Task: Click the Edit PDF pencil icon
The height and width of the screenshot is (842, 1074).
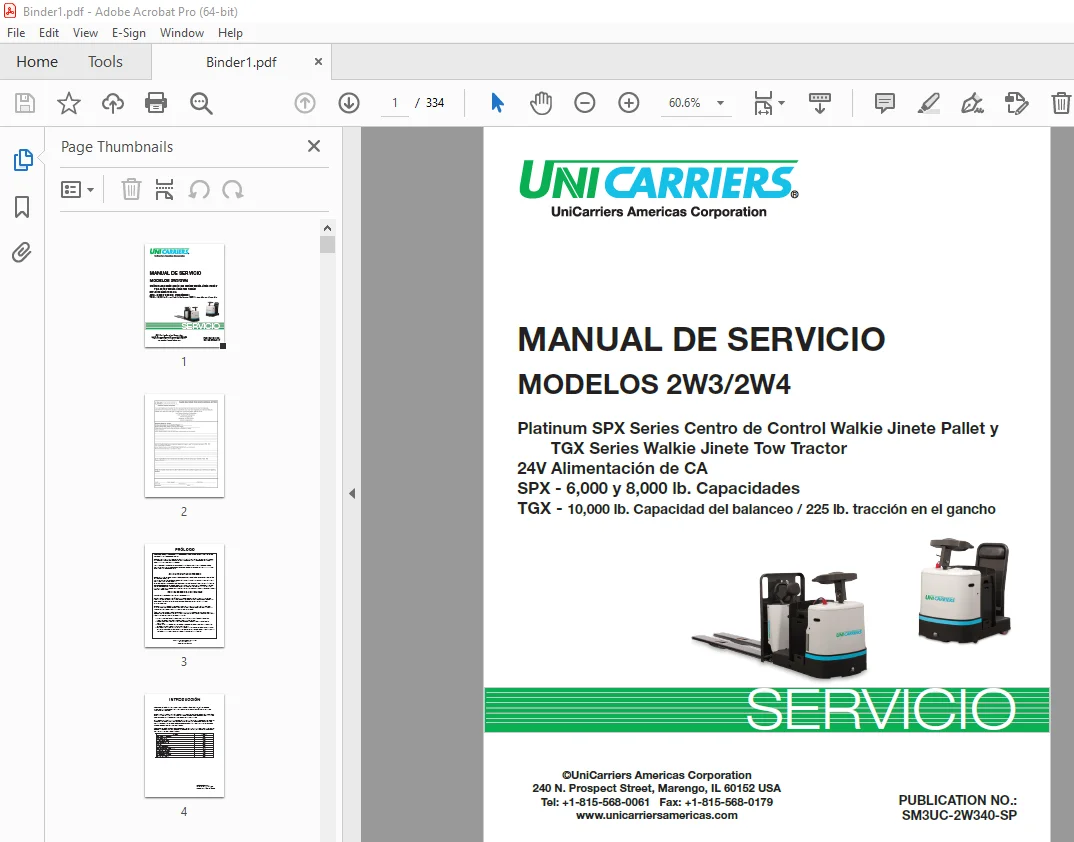Action: tap(1016, 103)
